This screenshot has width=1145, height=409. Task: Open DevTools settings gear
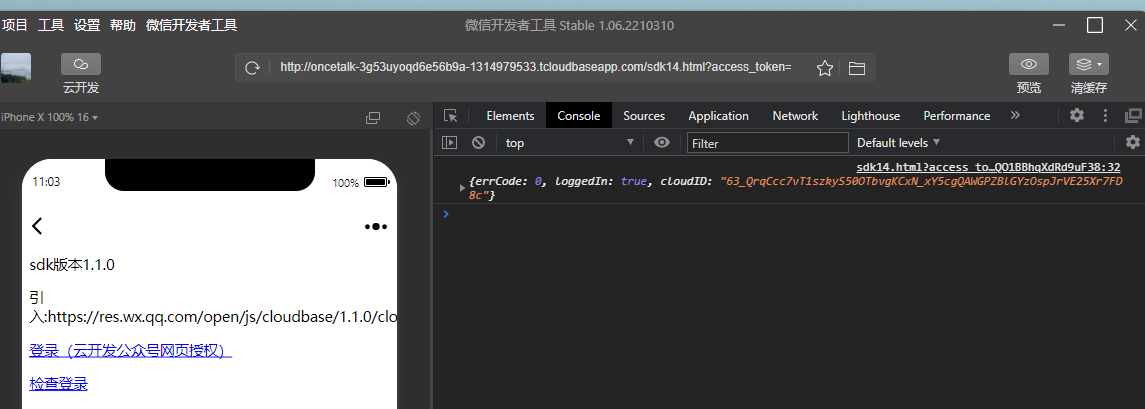click(1076, 115)
